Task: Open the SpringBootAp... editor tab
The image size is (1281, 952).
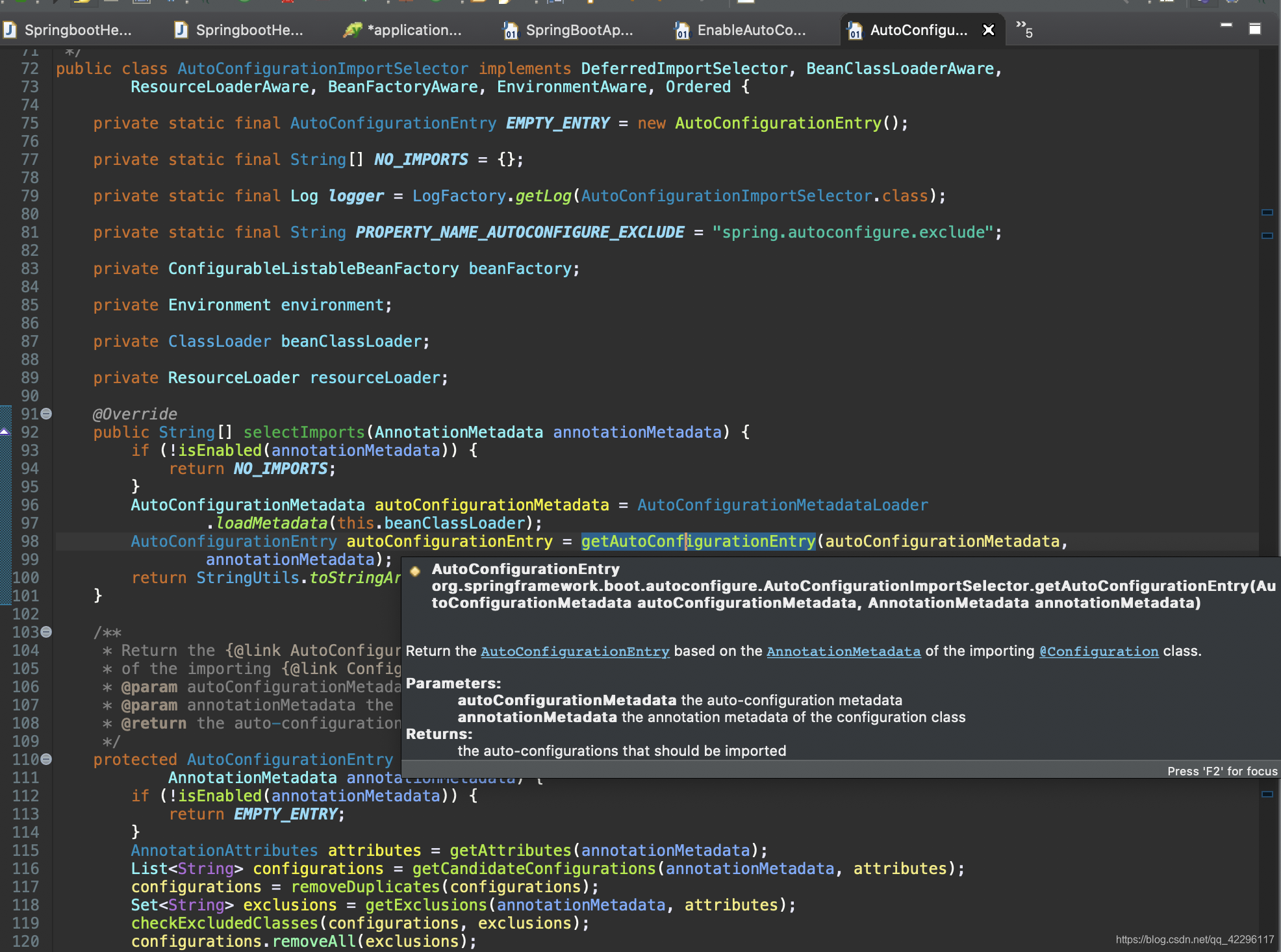Action: pyautogui.click(x=568, y=30)
